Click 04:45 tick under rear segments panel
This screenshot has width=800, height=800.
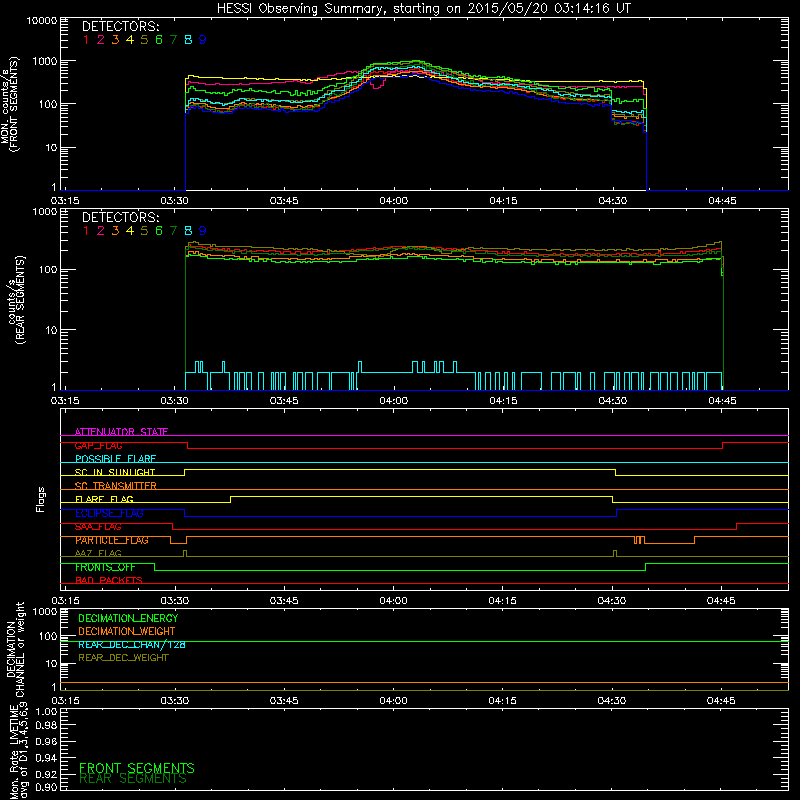tap(722, 401)
